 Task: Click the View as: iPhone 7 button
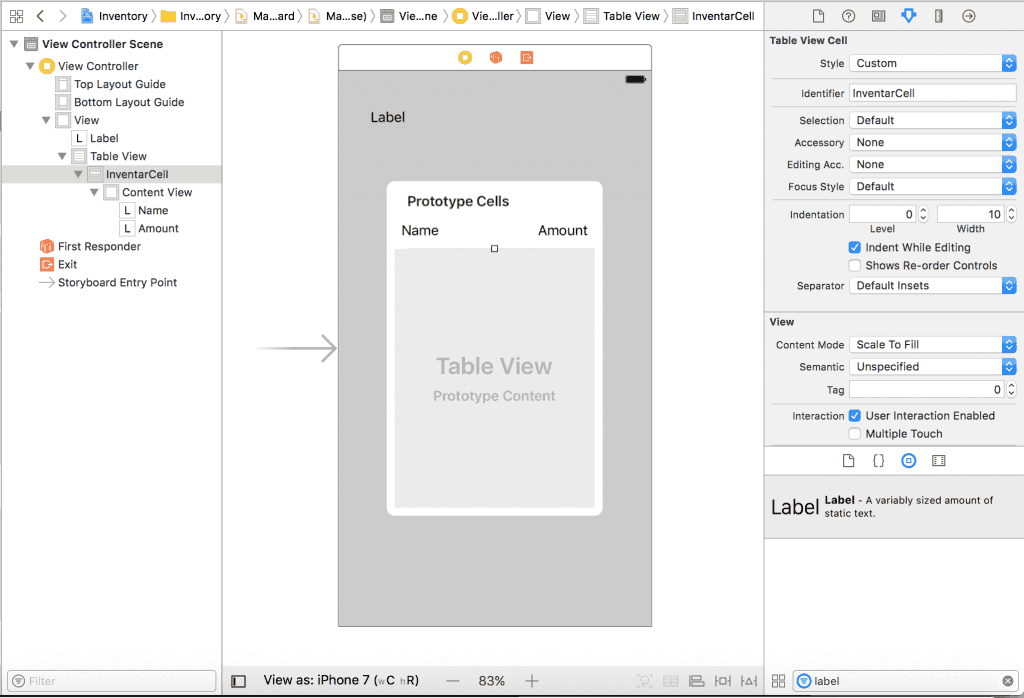(x=340, y=681)
